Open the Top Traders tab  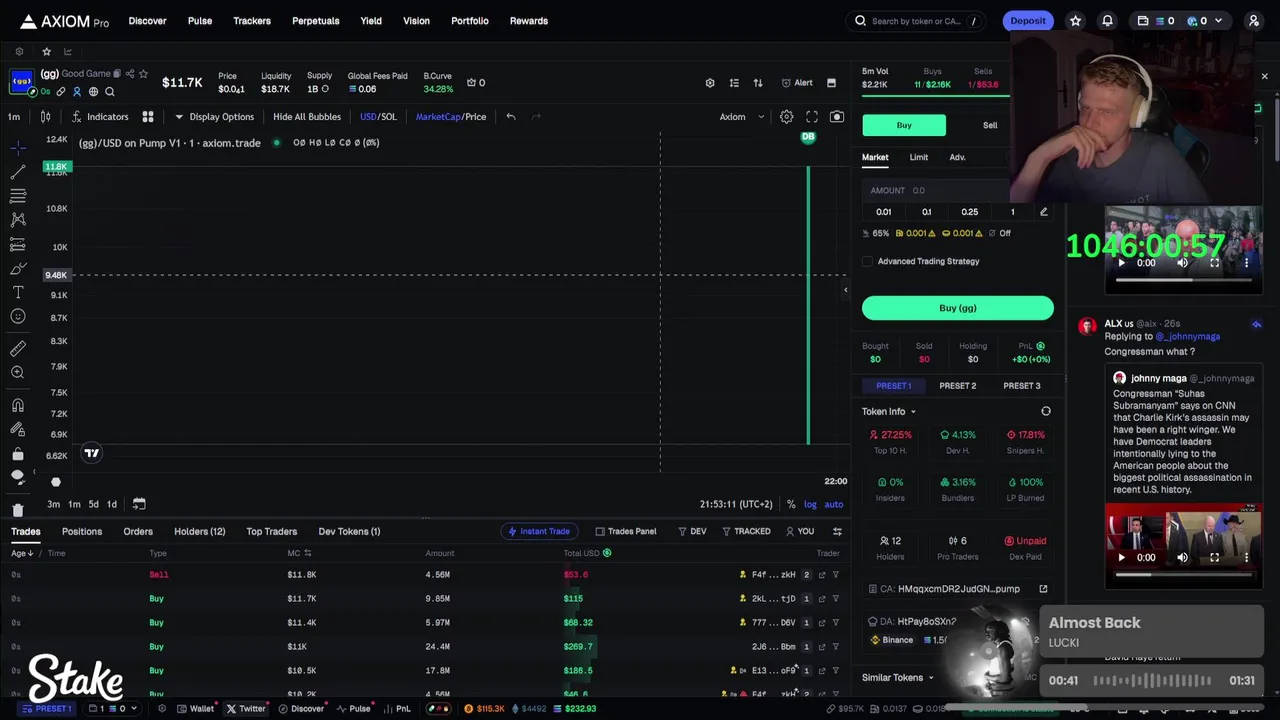pyautogui.click(x=272, y=532)
